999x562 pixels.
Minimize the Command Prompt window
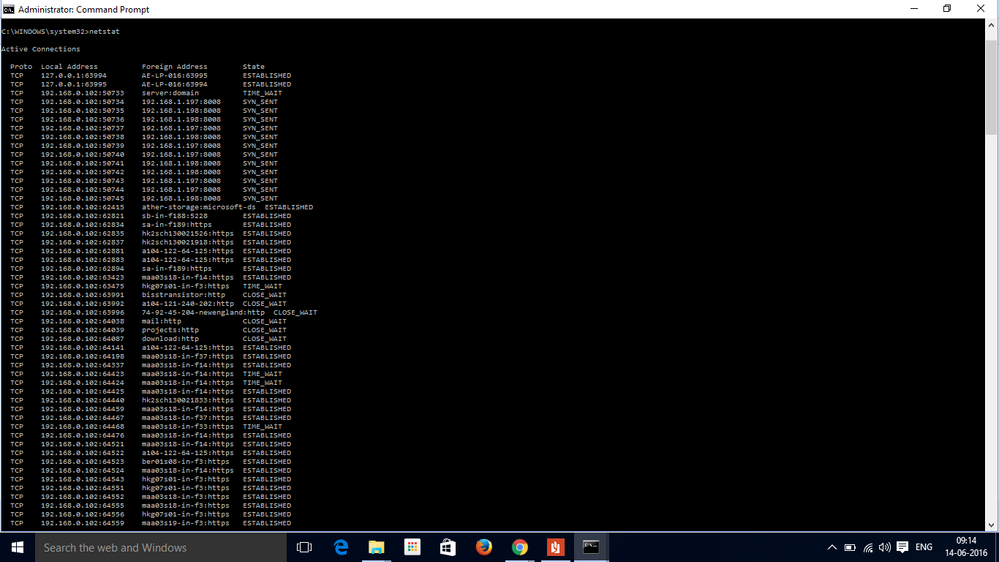point(914,9)
